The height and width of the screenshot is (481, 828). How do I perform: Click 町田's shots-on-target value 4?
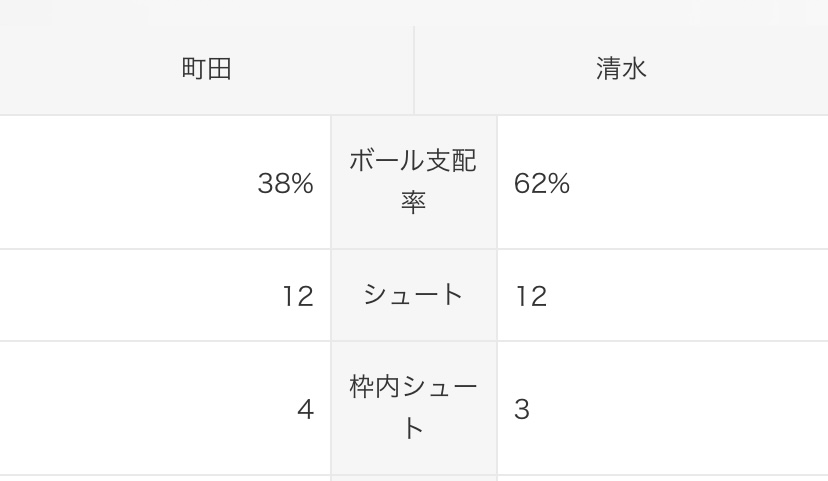[305, 410]
